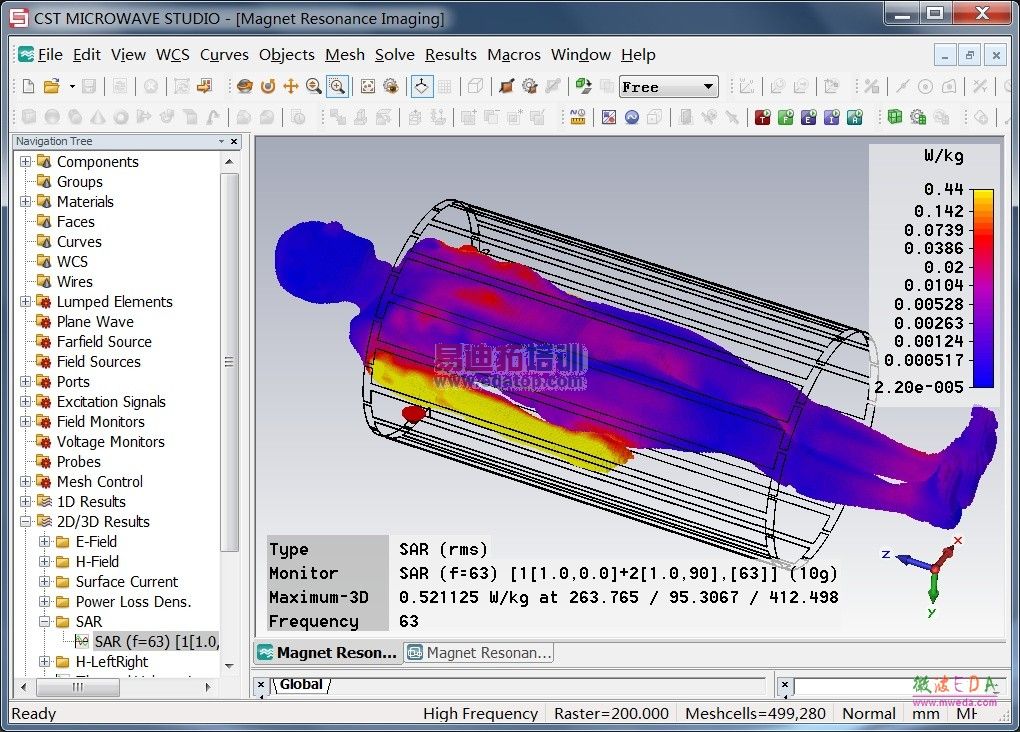Close the Navigation Tree panel
Screen dimensions: 1020x732
(x=234, y=142)
